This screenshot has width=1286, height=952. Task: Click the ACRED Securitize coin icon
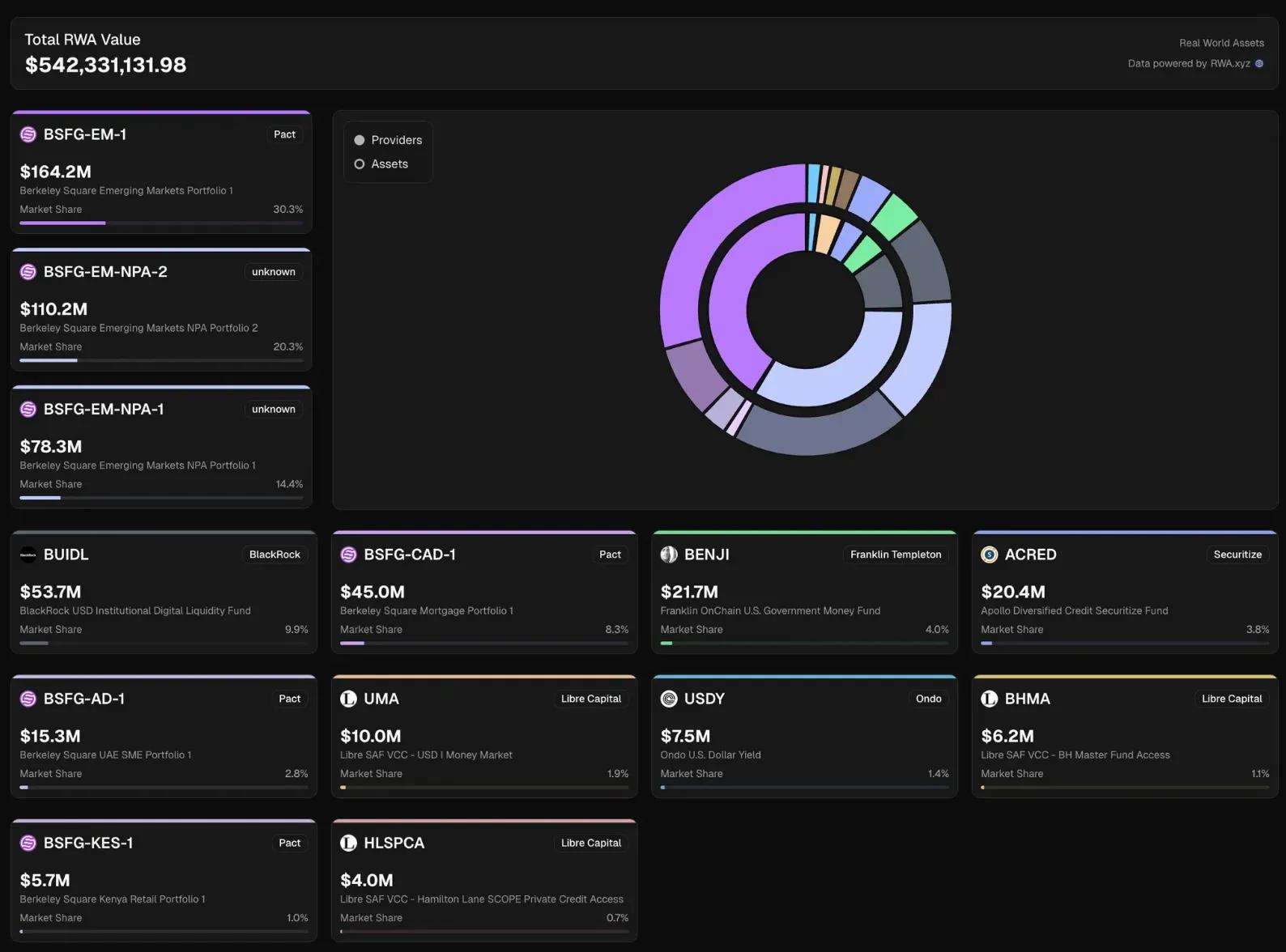point(989,555)
